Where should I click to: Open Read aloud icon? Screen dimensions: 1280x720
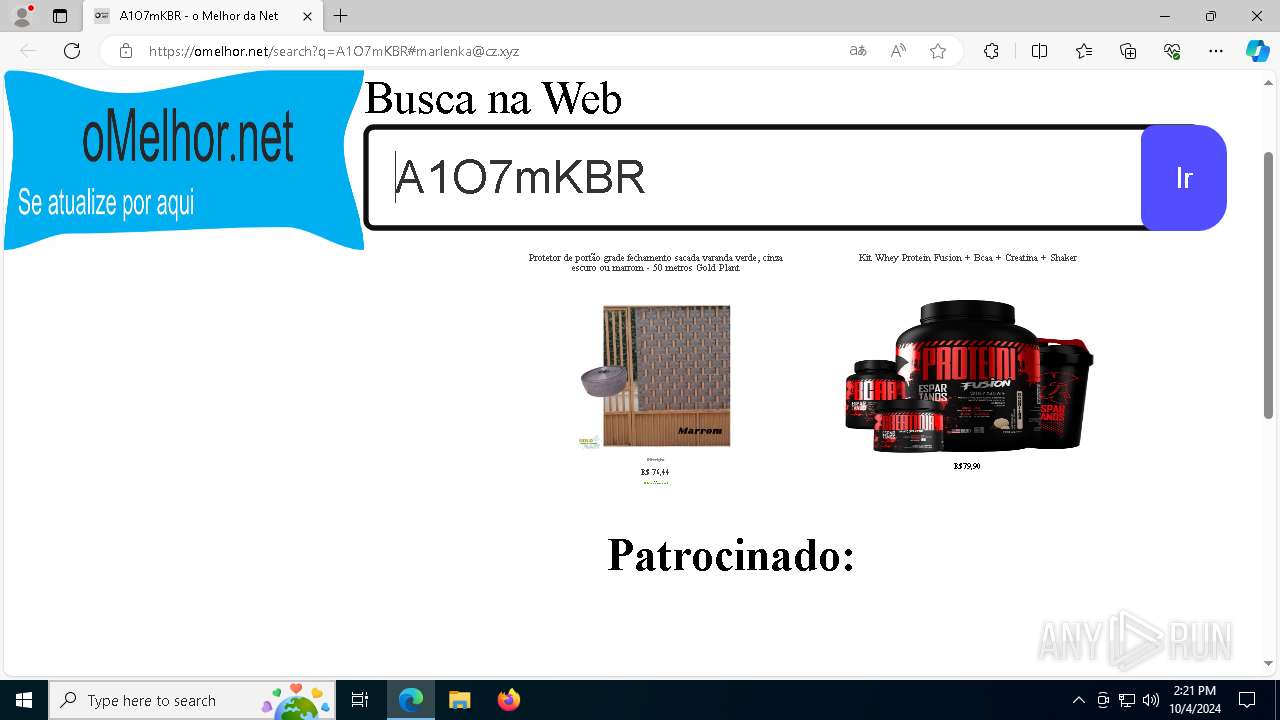[898, 51]
